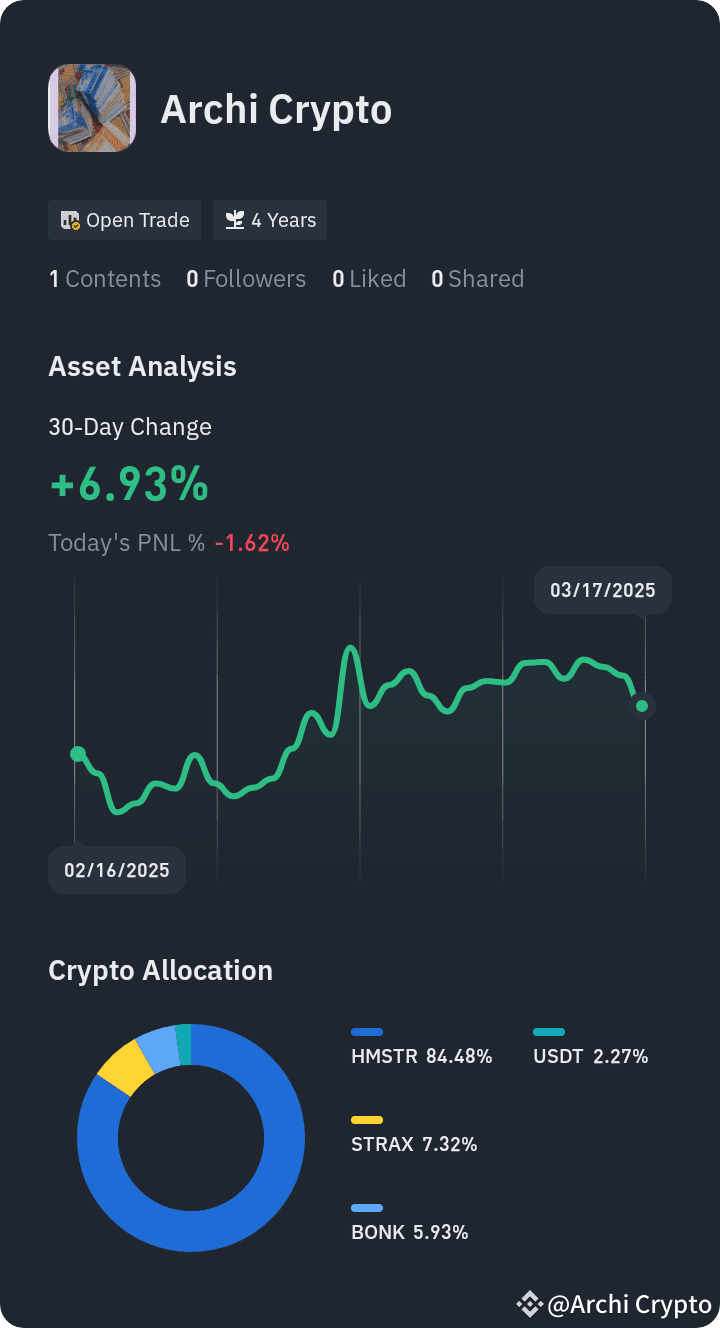Open the @Archi Crypto handle link
This screenshot has width=720, height=1328.
[630, 1304]
